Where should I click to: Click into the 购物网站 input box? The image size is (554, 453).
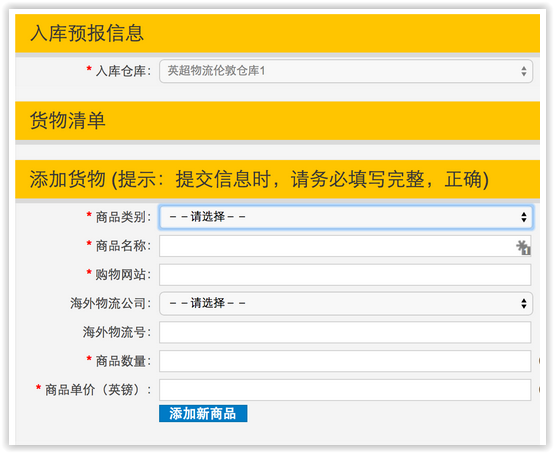[345, 275]
